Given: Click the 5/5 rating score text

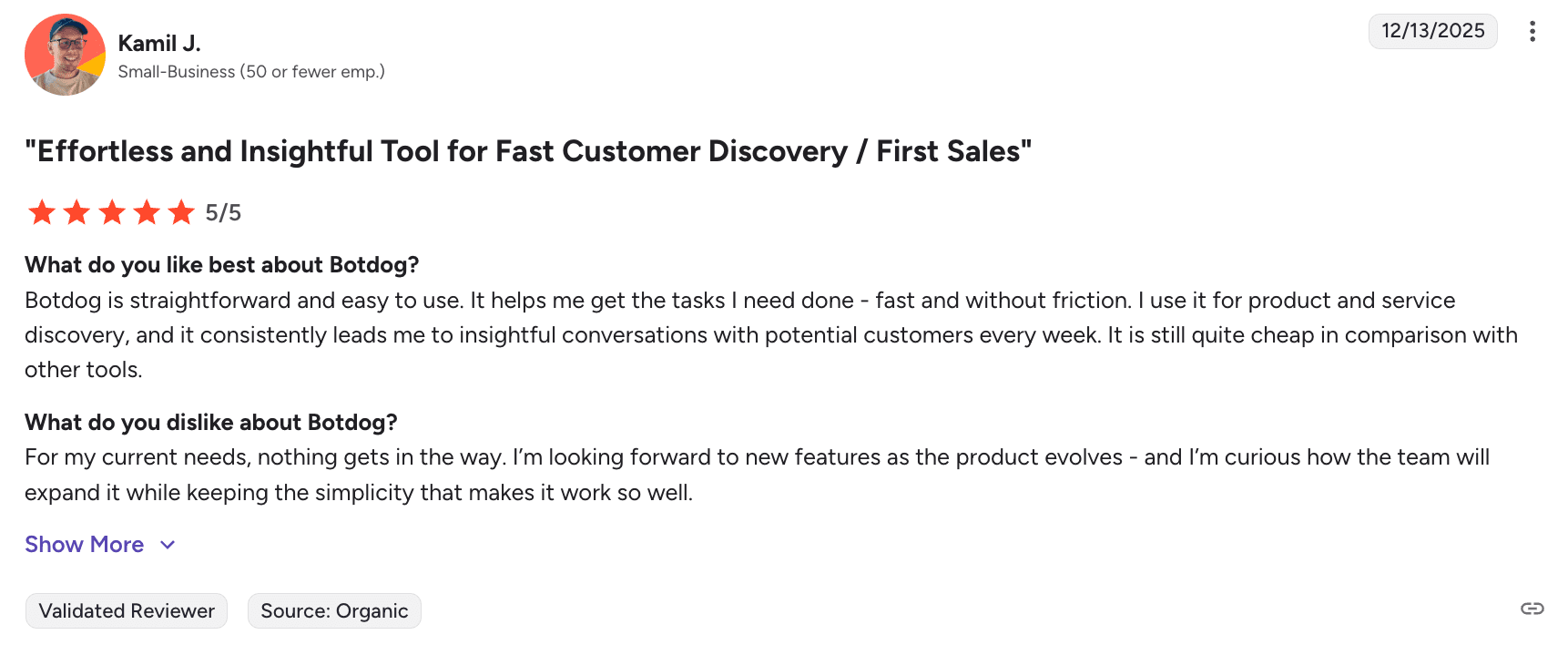Looking at the screenshot, I should [223, 213].
